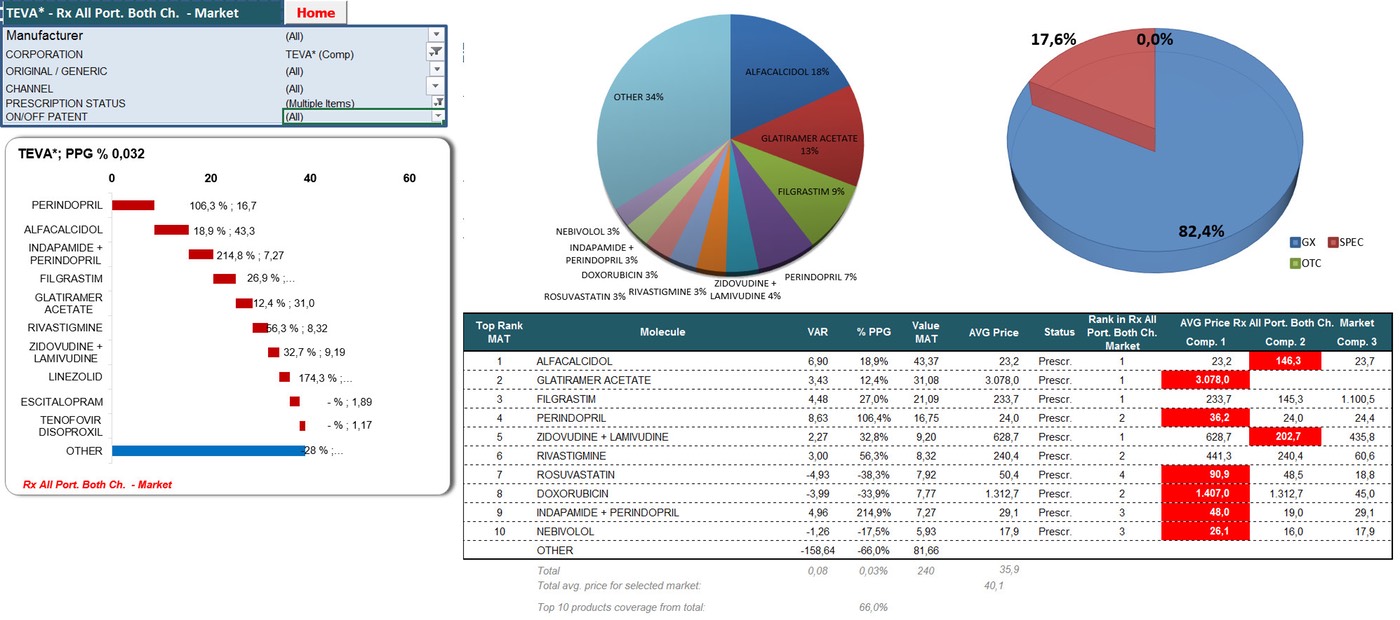Click the GX blue legend swatch
This screenshot has height=620, width=1400.
(1294, 242)
